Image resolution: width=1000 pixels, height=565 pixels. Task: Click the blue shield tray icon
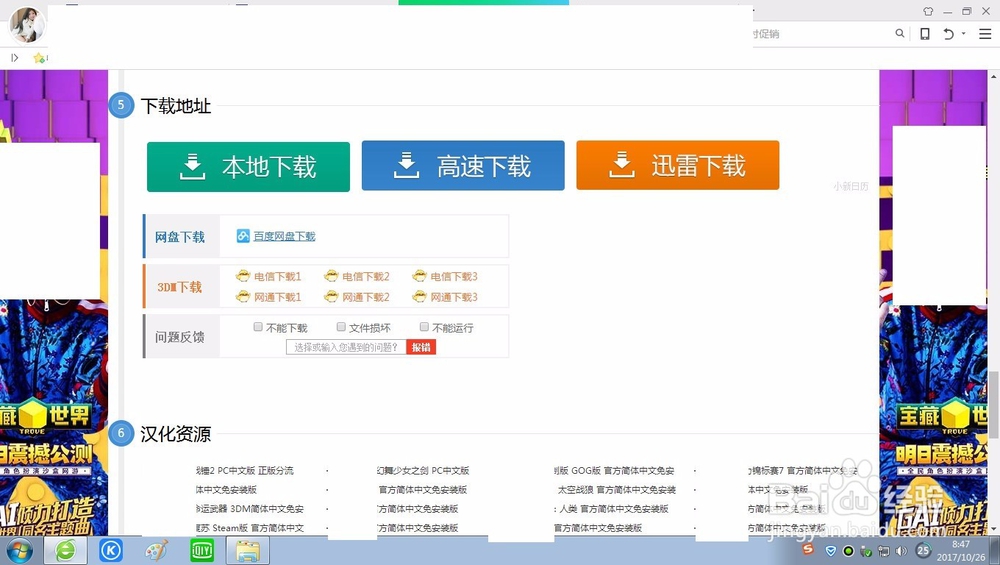pyautogui.click(x=830, y=551)
